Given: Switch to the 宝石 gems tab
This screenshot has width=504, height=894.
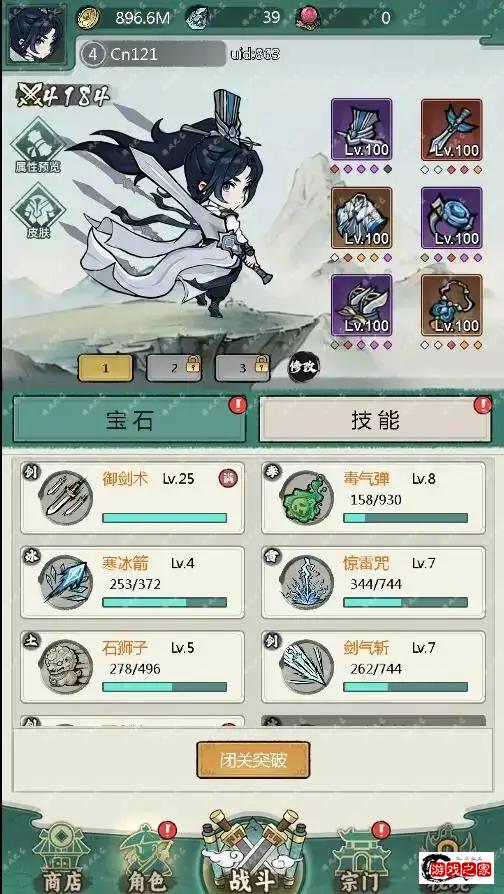Looking at the screenshot, I should (x=129, y=420).
